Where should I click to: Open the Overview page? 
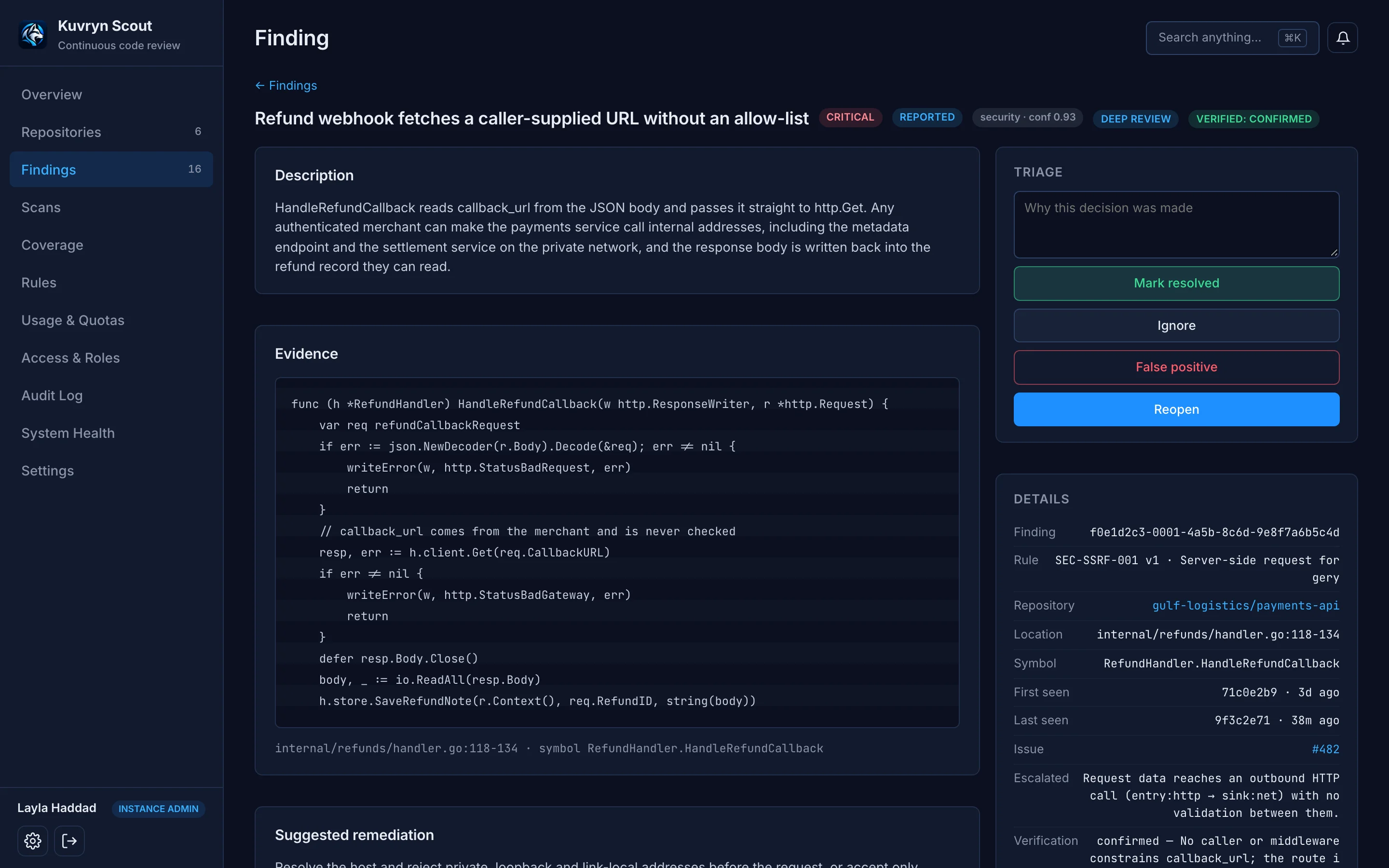click(111, 94)
